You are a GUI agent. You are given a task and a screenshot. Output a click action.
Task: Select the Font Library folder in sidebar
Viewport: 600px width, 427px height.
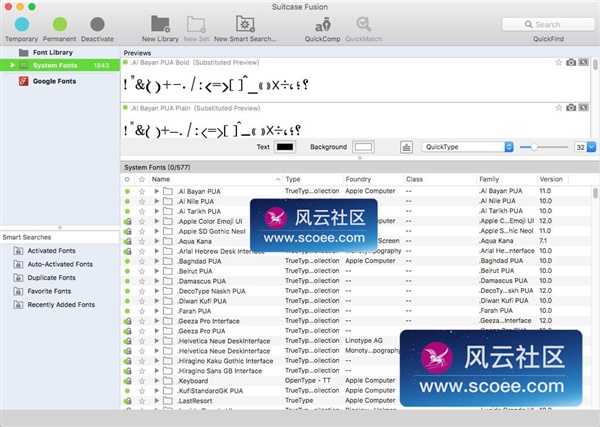pos(52,52)
